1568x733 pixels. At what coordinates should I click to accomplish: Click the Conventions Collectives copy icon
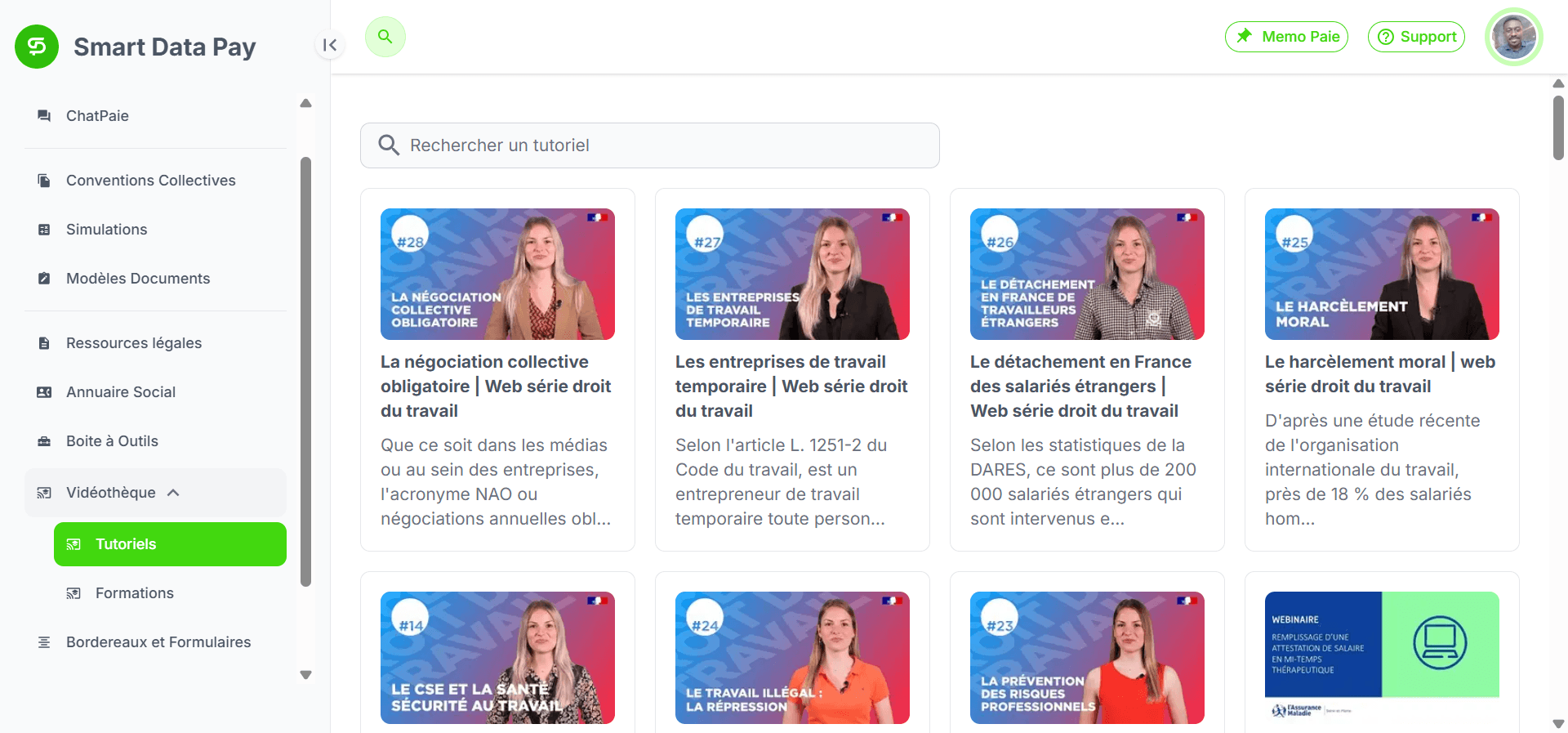tap(44, 181)
